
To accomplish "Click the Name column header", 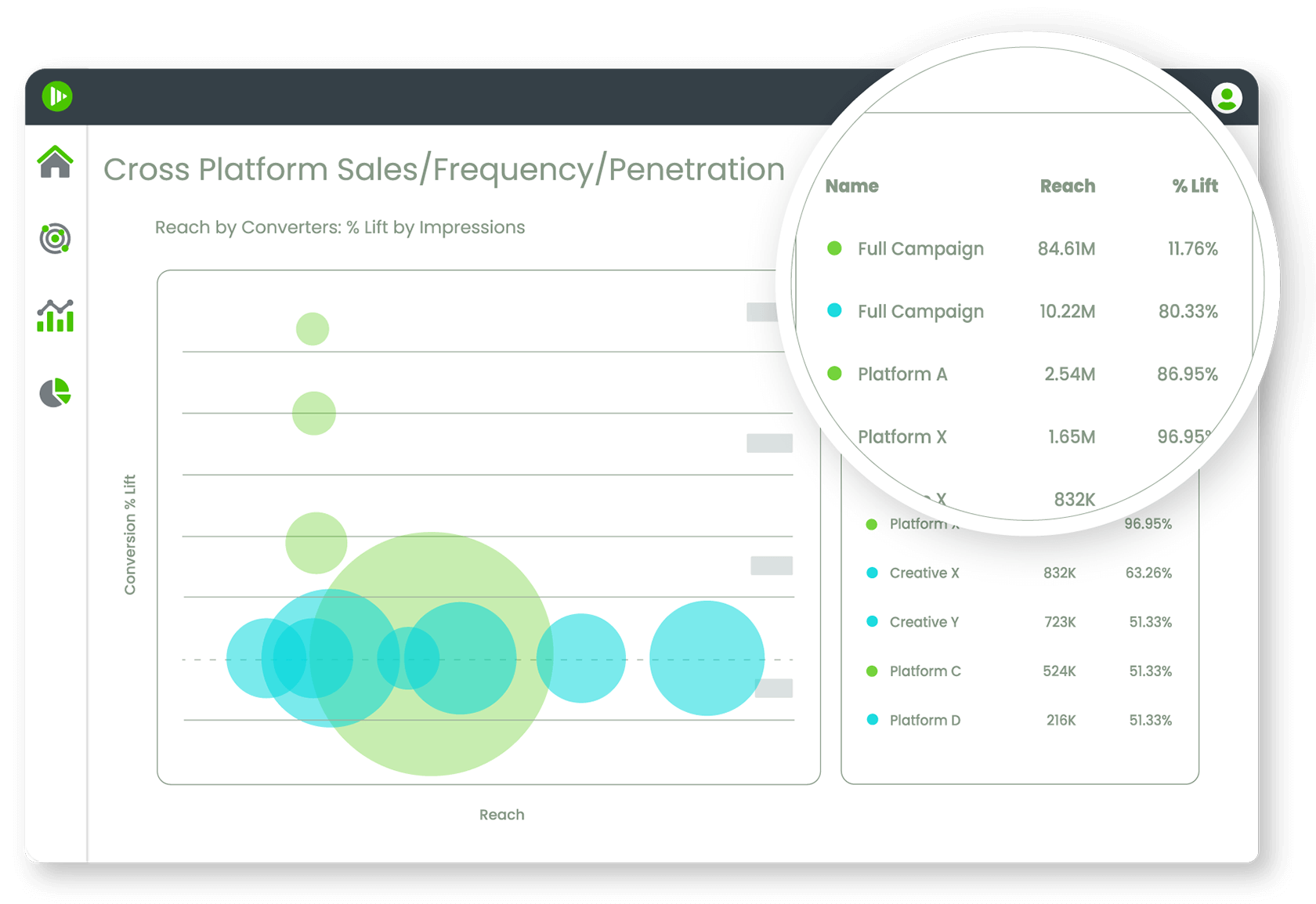I will tap(851, 186).
